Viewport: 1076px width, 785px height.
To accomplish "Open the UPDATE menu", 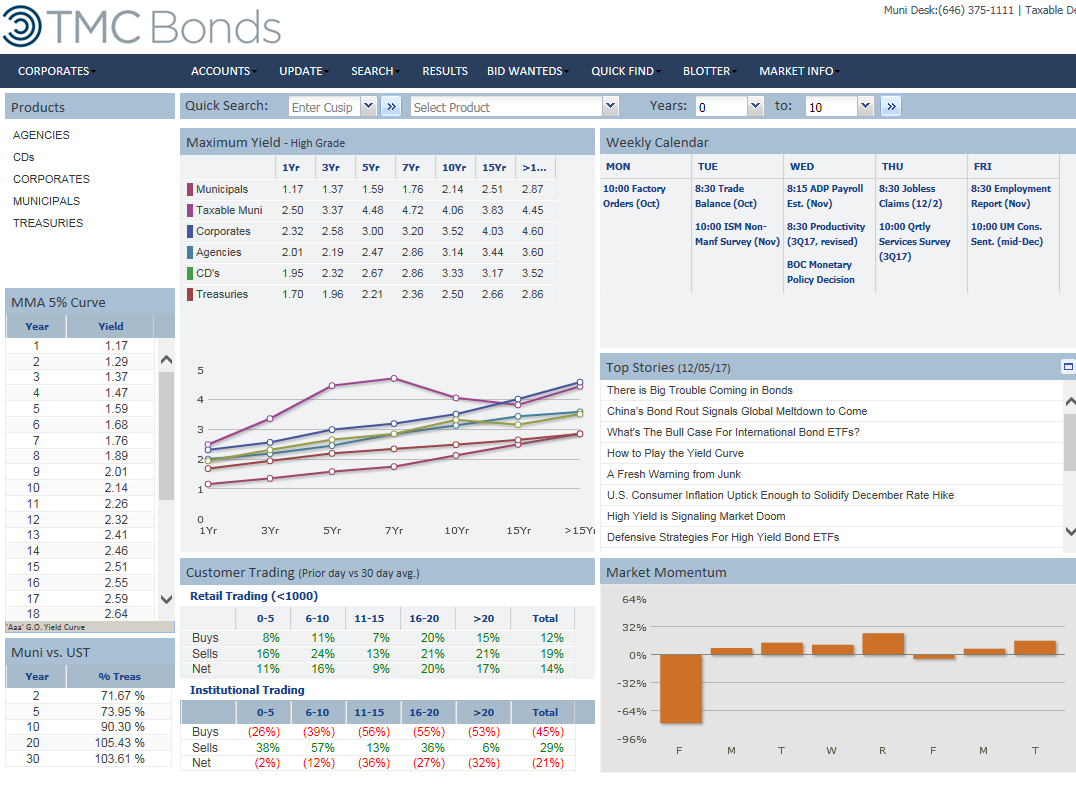I will click(x=304, y=71).
